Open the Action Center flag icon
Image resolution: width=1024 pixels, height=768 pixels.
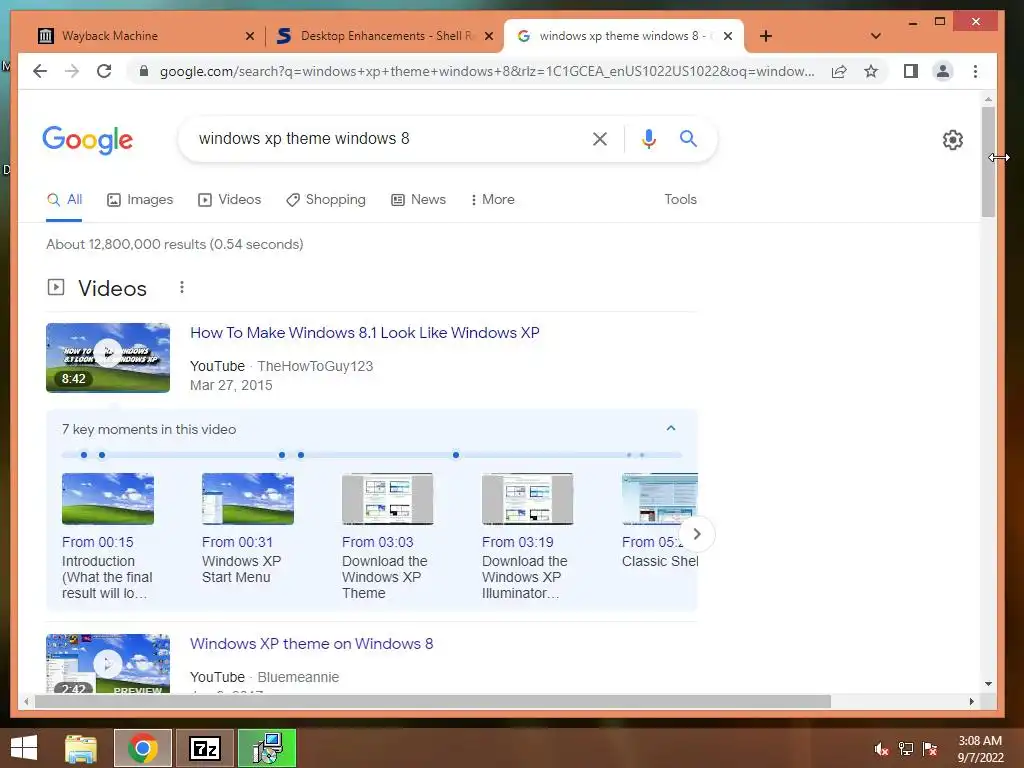coord(930,749)
